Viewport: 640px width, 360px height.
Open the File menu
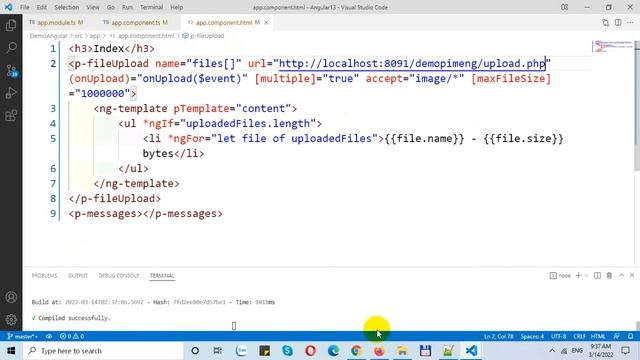(x=24, y=7)
